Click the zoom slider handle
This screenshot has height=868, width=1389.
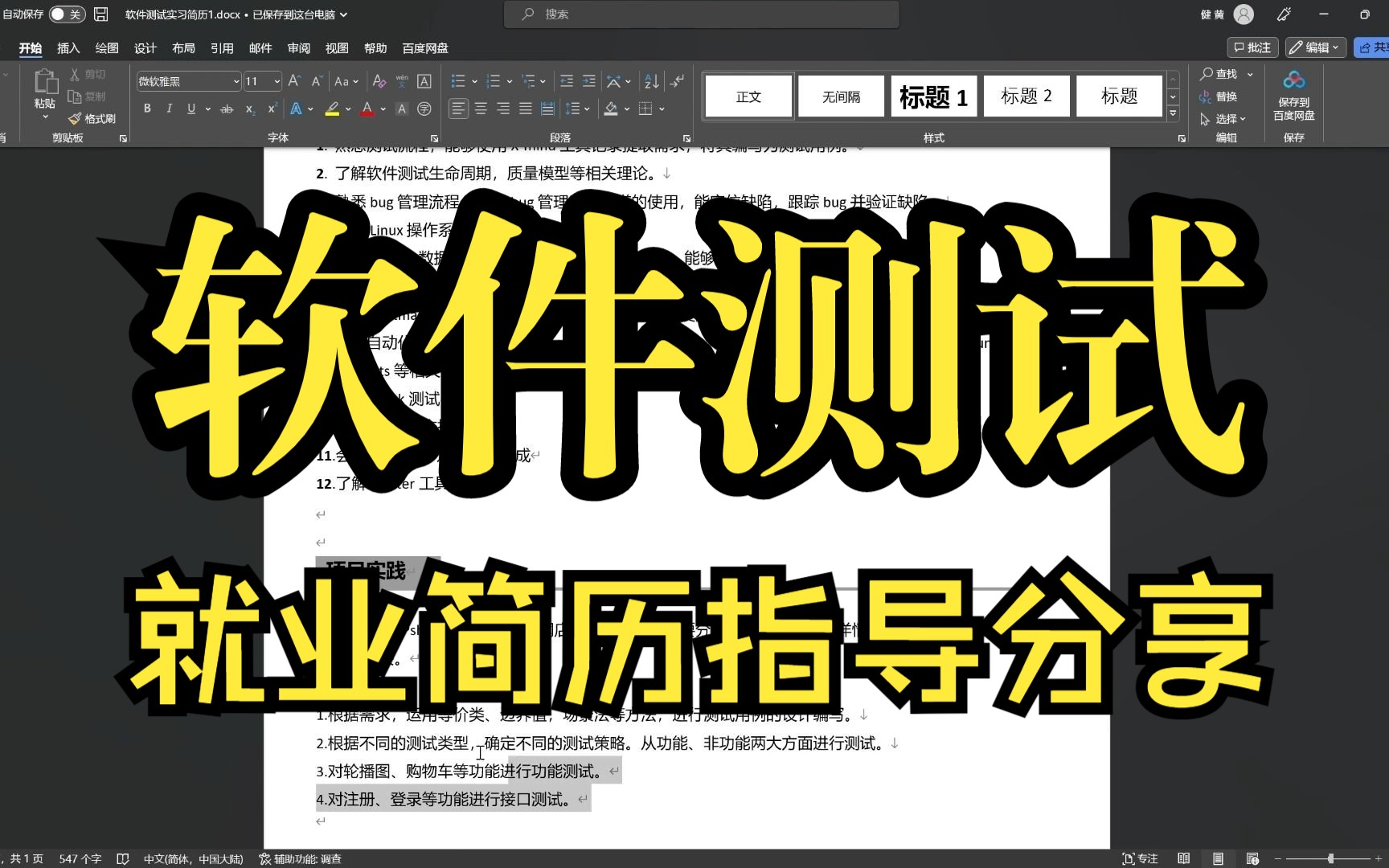click(1331, 858)
